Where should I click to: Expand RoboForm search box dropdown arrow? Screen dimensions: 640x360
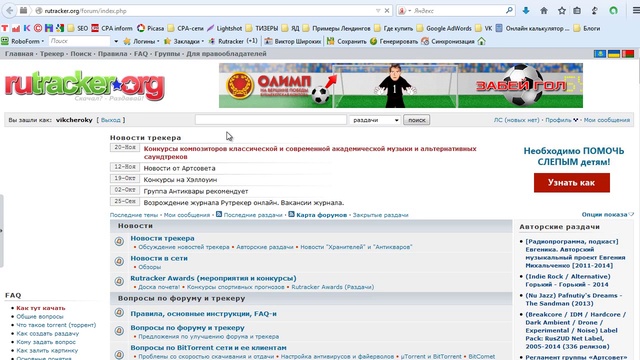pyautogui.click(x=116, y=41)
